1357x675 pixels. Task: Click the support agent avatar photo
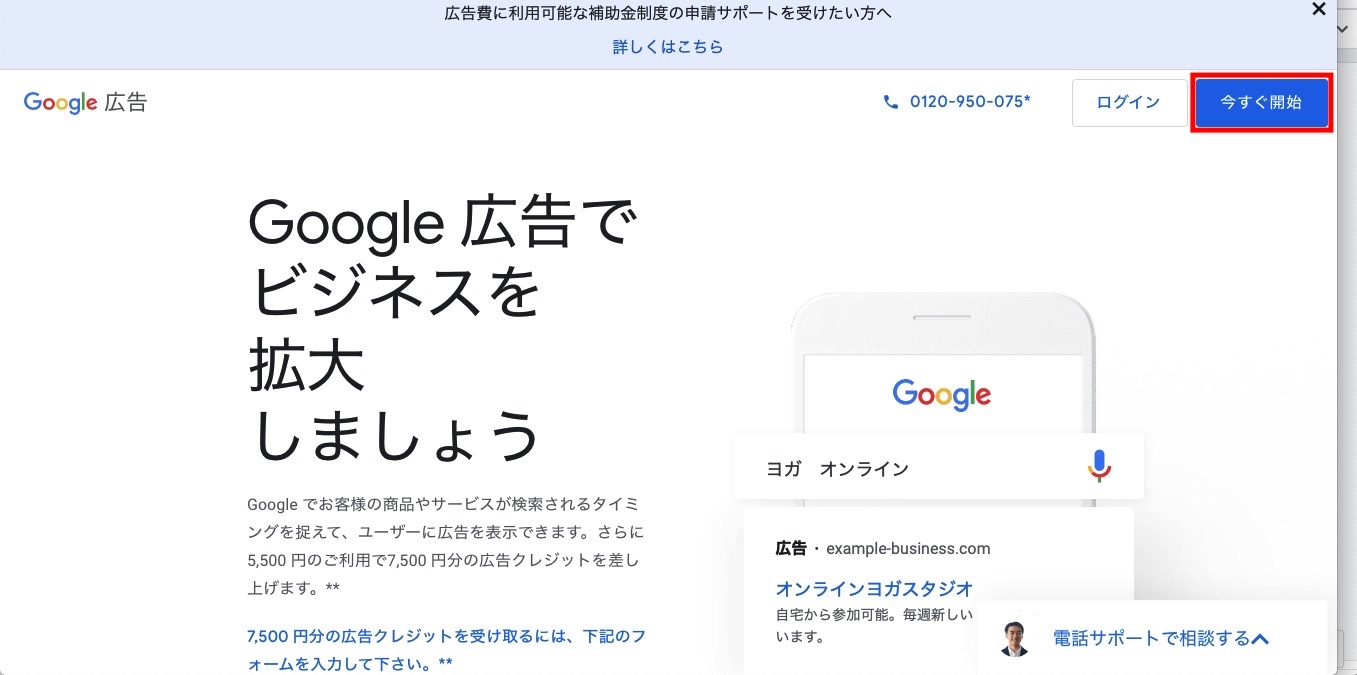click(1015, 638)
